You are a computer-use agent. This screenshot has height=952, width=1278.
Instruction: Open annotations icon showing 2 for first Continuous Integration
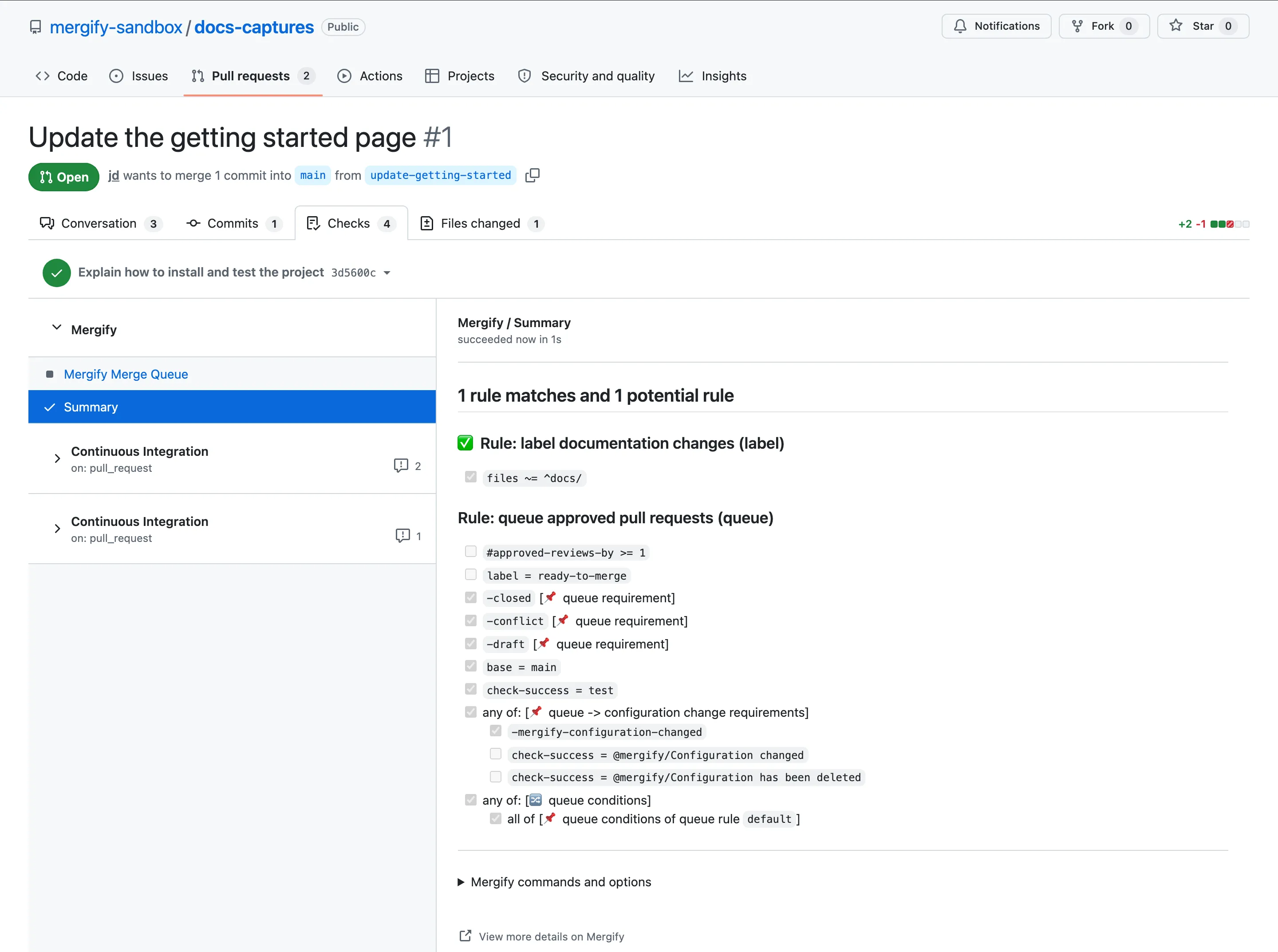pyautogui.click(x=401, y=466)
